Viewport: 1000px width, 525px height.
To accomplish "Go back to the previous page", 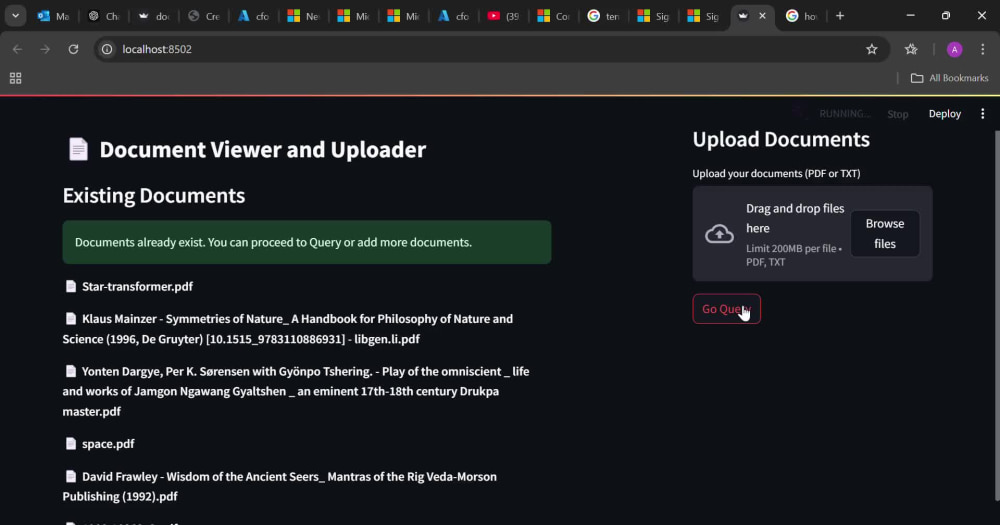I will click(x=17, y=49).
